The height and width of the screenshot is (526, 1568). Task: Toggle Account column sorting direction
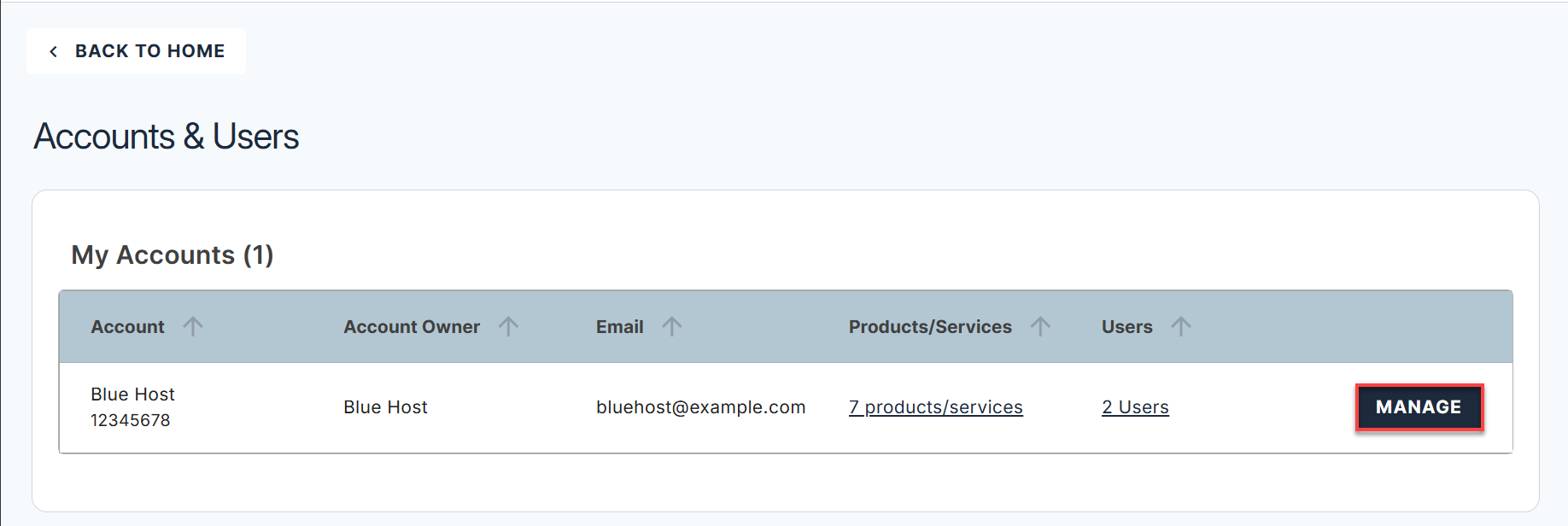(x=195, y=325)
